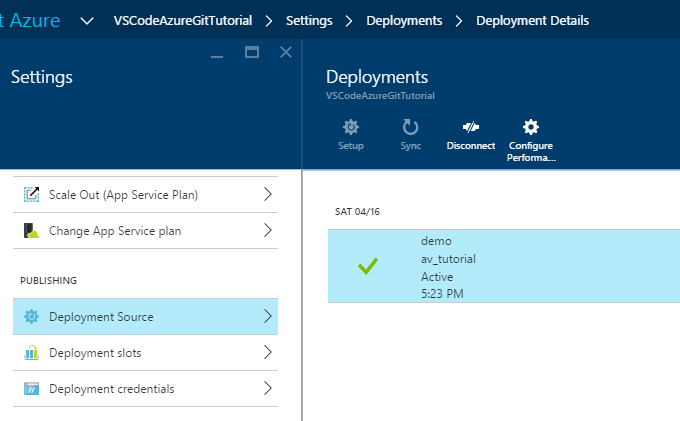Expand Deployment Source chevron
680x421 pixels.
pyautogui.click(x=268, y=317)
